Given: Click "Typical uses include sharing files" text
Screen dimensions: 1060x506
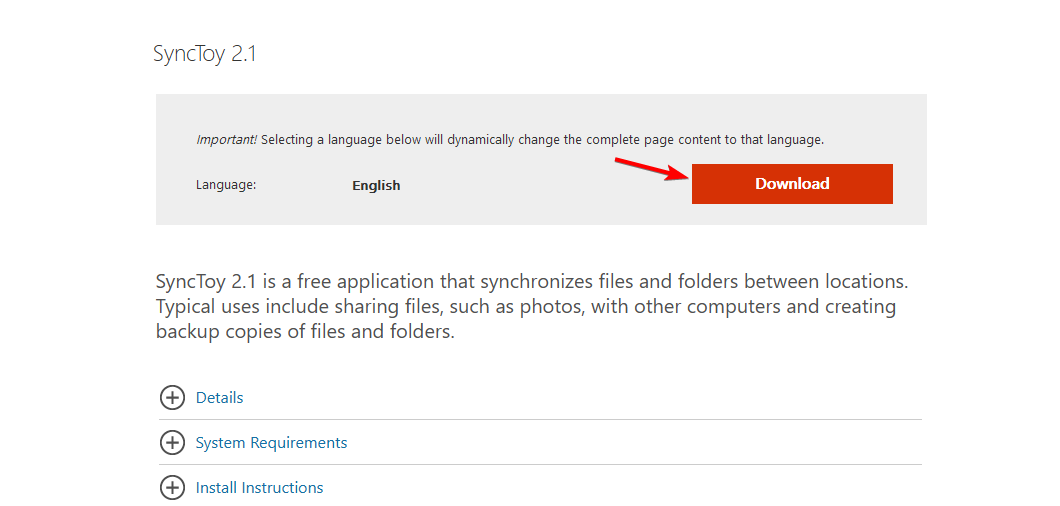Looking at the screenshot, I should 300,306.
